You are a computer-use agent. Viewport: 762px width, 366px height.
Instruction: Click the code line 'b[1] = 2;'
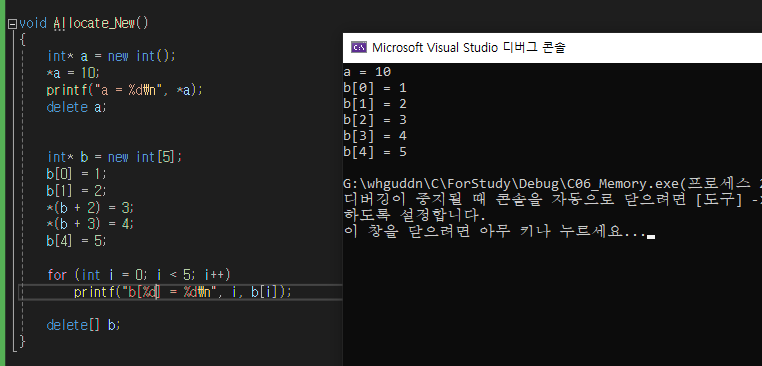pos(76,190)
